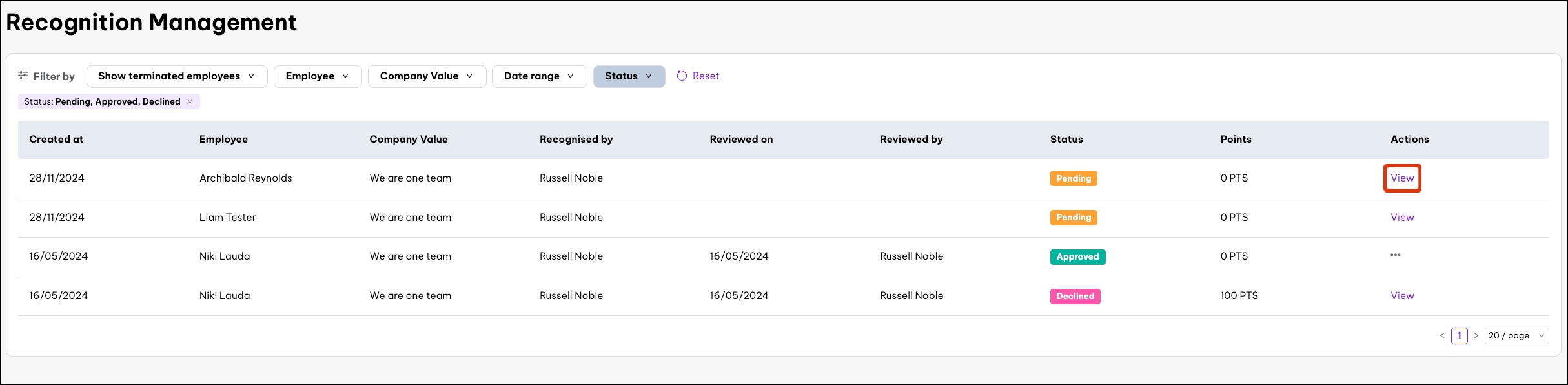This screenshot has height=385, width=1568.
Task: Open the three-dot actions menu for Niki Lauda
Action: [1395, 255]
